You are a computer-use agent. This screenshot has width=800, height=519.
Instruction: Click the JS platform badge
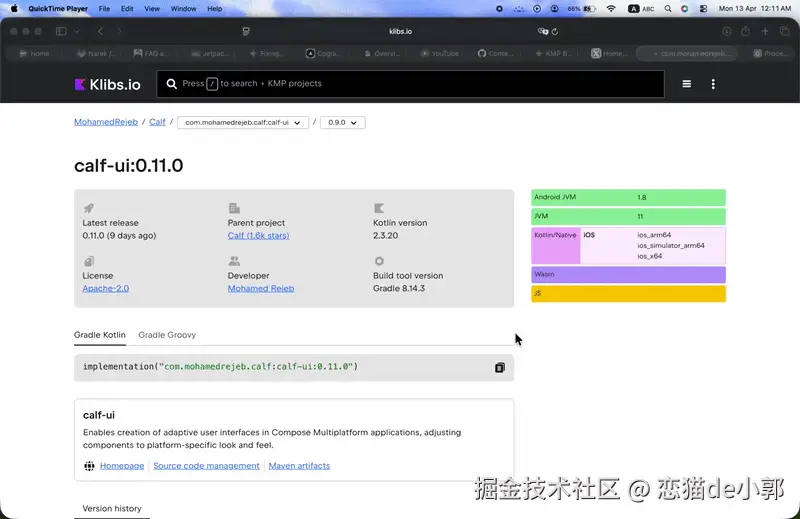point(628,293)
